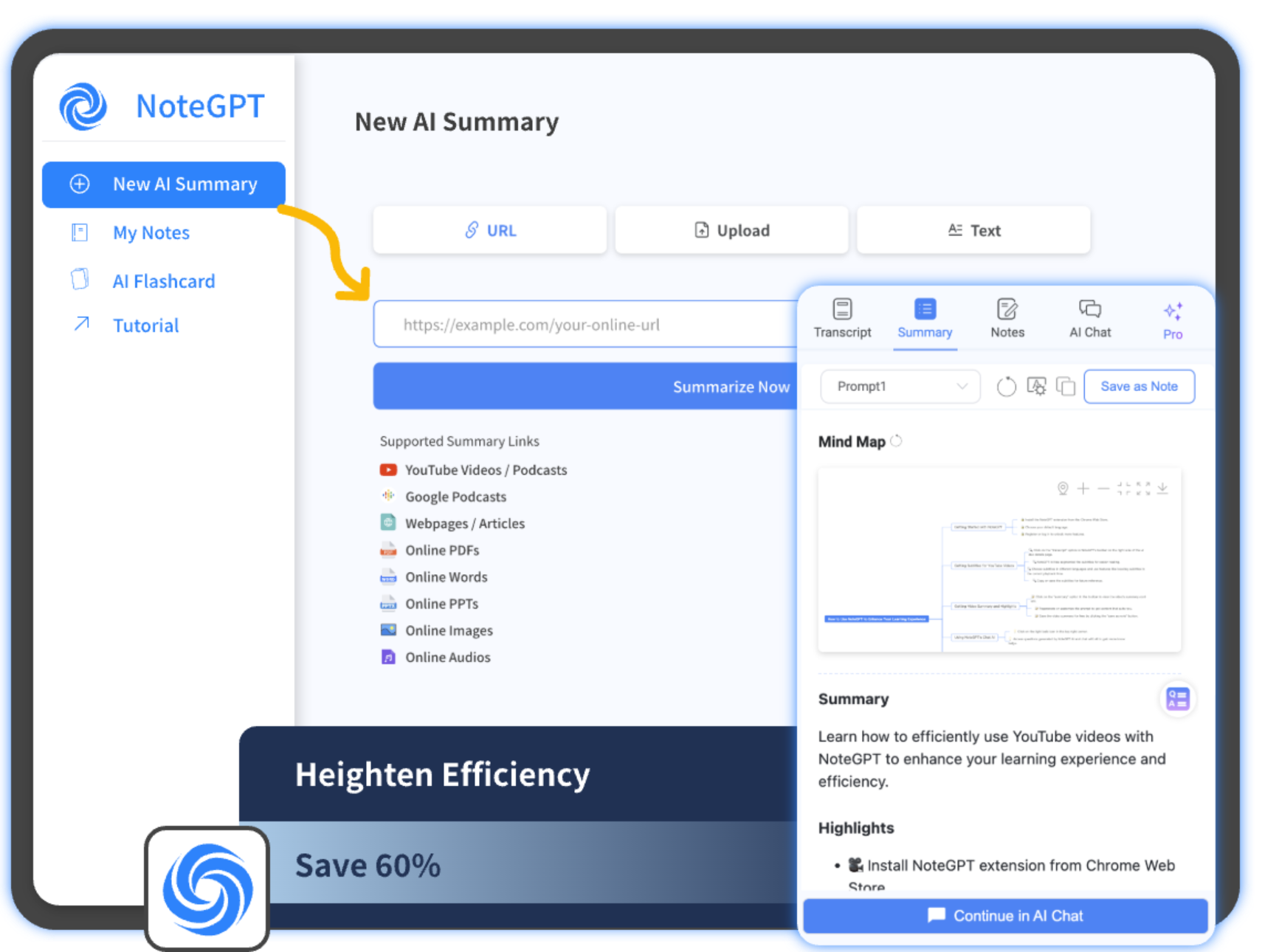Image resolution: width=1262 pixels, height=952 pixels.
Task: Click the regenerate summary circular arrow icon
Action: [x=1006, y=387]
